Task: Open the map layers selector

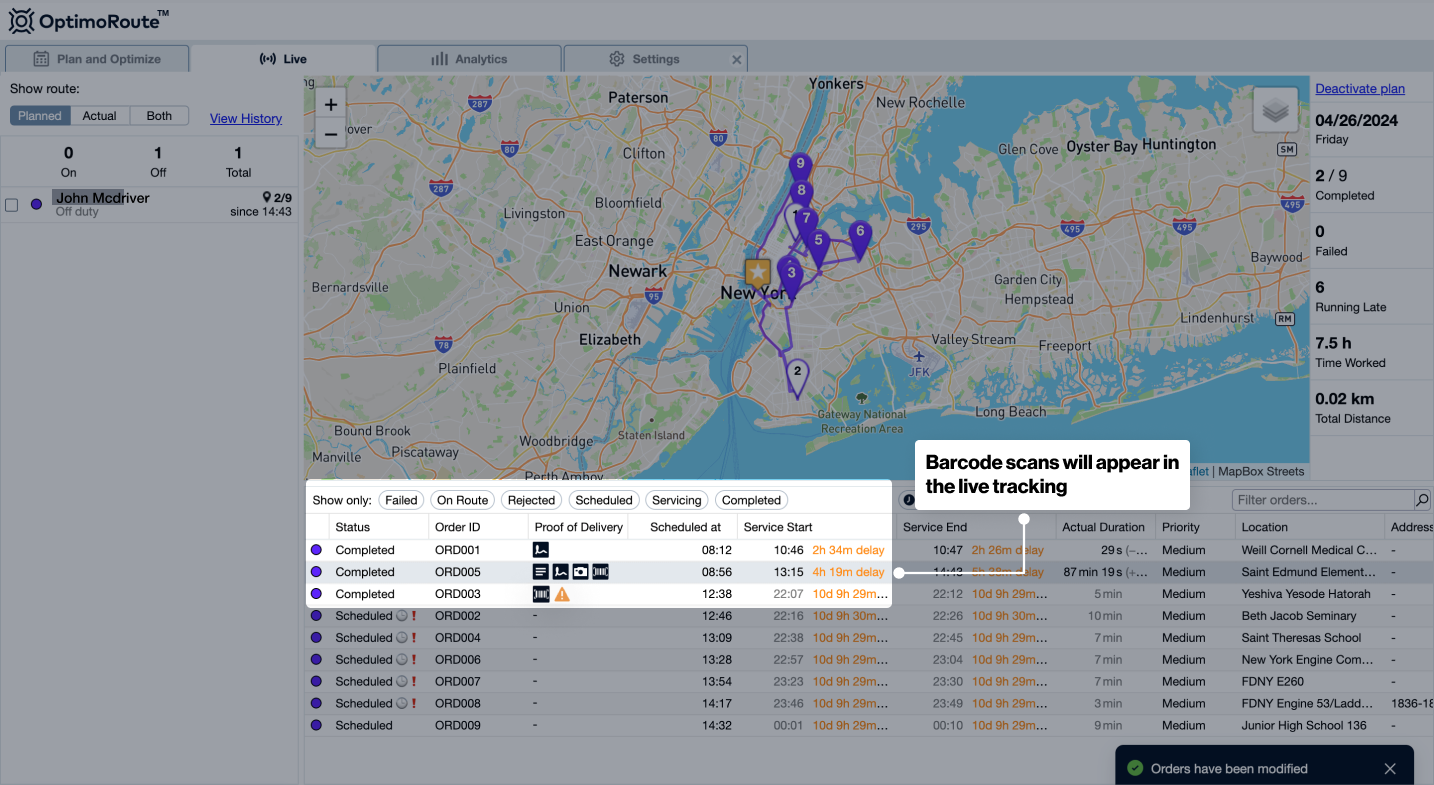Action: (x=1275, y=109)
